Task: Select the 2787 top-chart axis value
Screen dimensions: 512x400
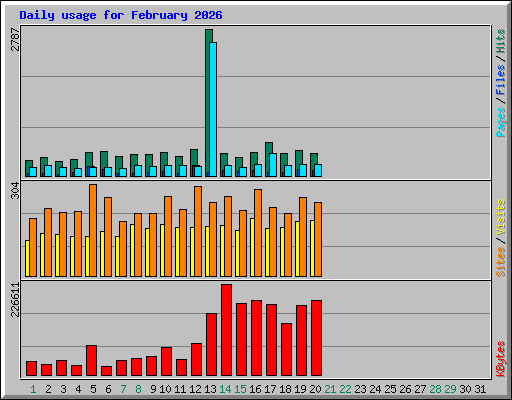Action: tap(15, 39)
